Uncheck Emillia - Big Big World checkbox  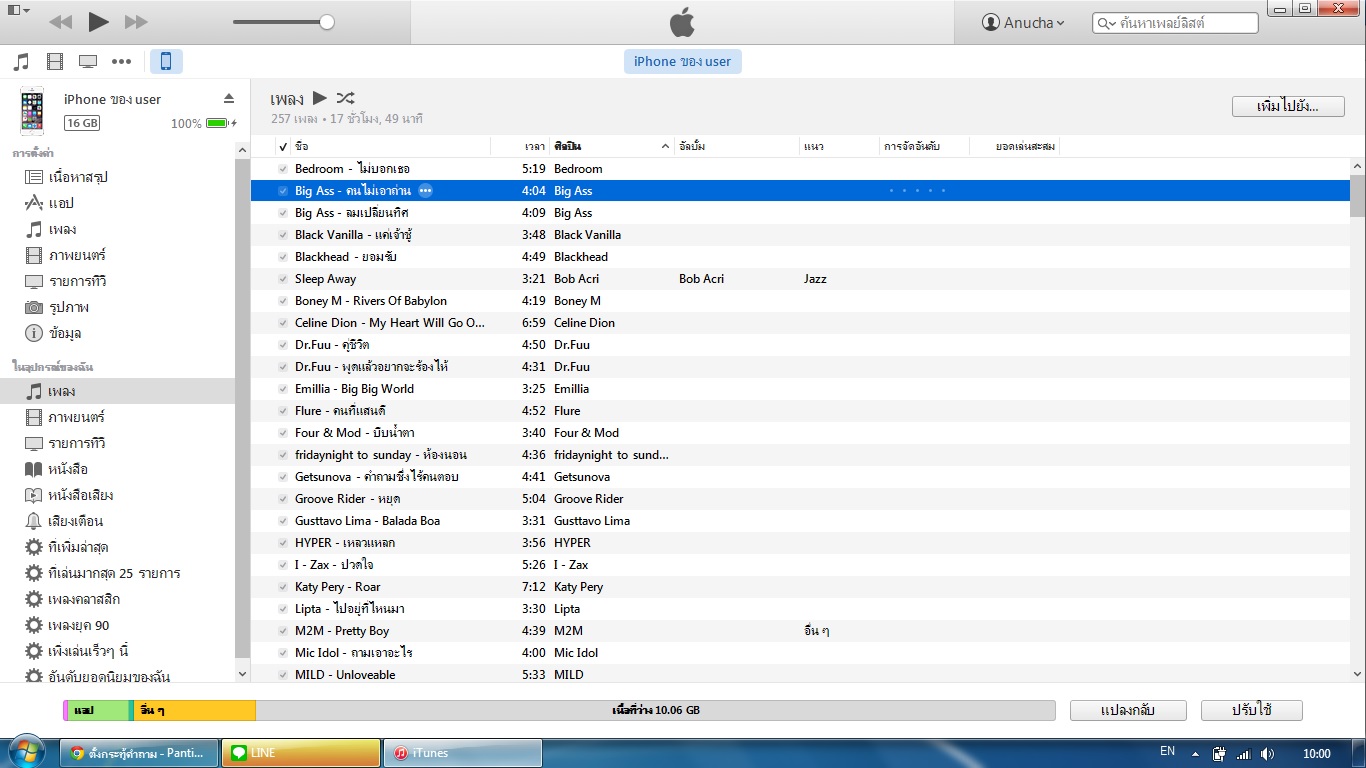(x=283, y=389)
